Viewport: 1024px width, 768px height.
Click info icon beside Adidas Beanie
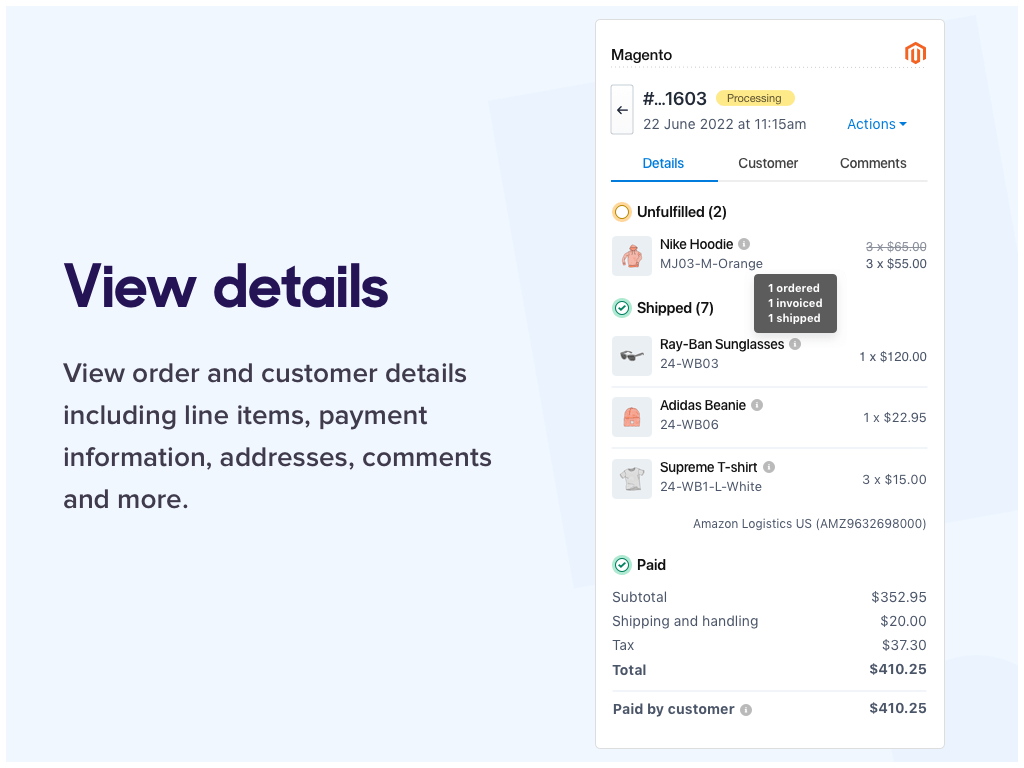pyautogui.click(x=757, y=404)
